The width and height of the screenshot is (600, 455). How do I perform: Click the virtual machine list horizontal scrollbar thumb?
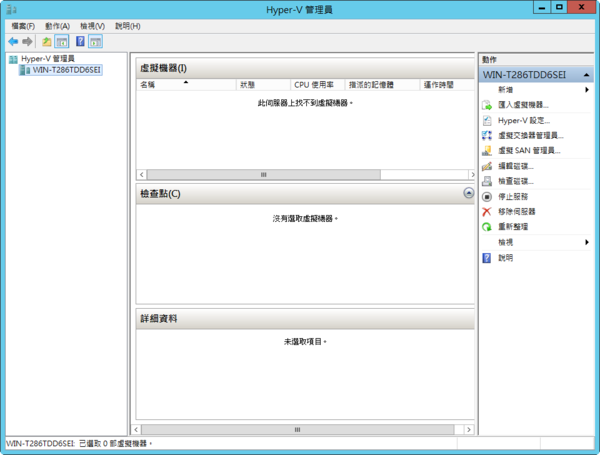(264, 174)
